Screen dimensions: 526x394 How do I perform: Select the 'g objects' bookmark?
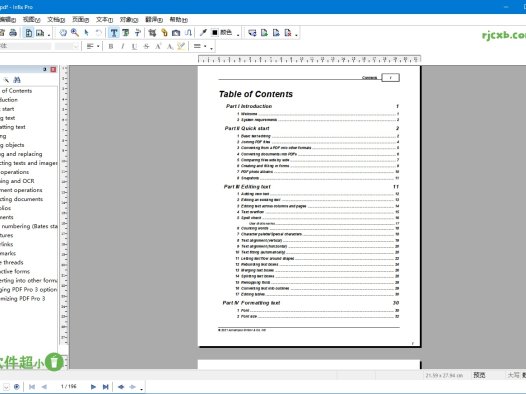[x=12, y=145]
